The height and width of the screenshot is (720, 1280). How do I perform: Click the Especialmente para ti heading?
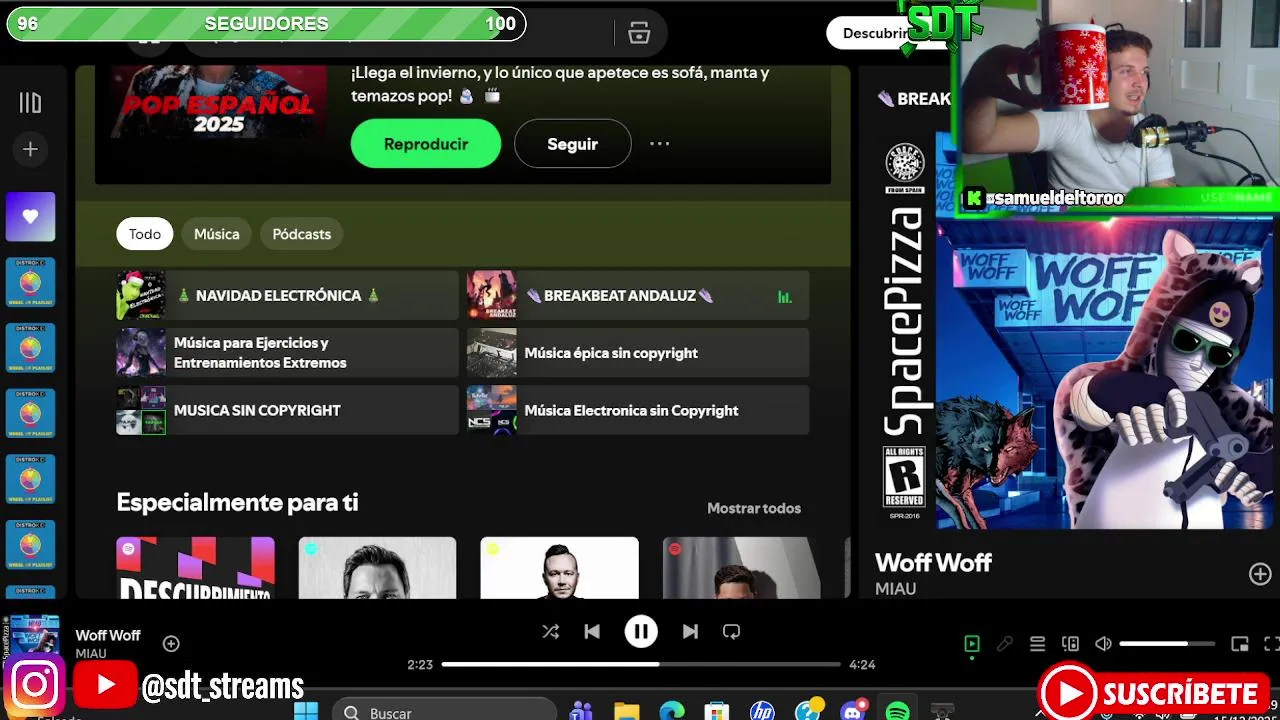coord(237,502)
